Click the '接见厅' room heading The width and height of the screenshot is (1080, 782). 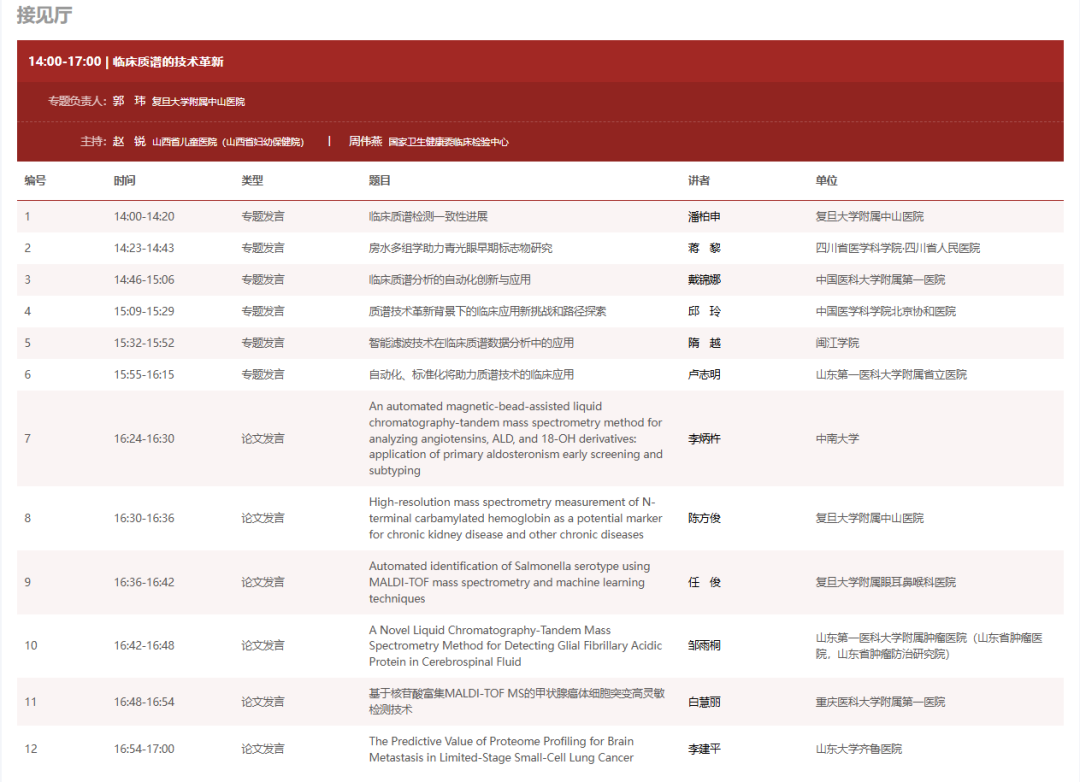pyautogui.click(x=45, y=15)
